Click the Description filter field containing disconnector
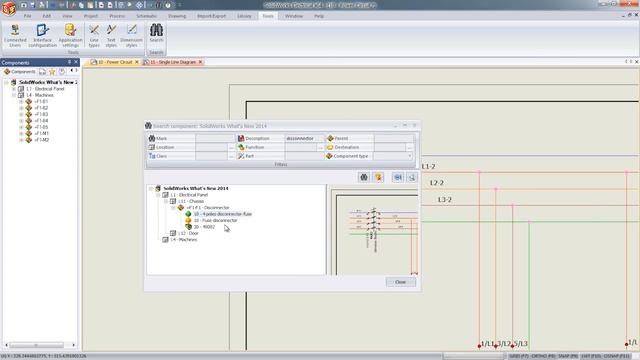This screenshot has width=640, height=360. (304, 138)
